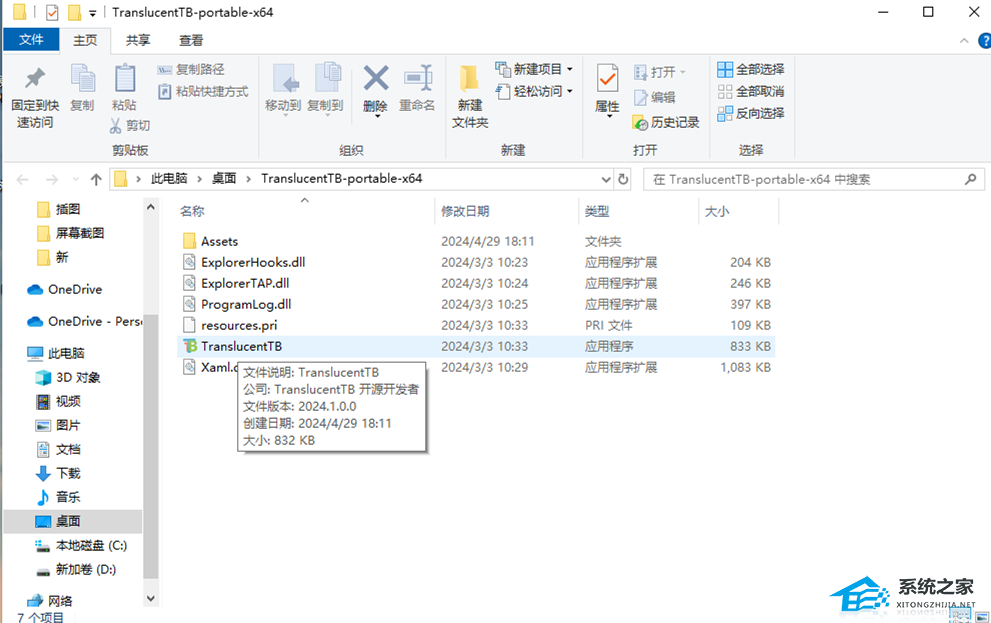
Task: Open 视频 in navigation pane
Action: (68, 401)
